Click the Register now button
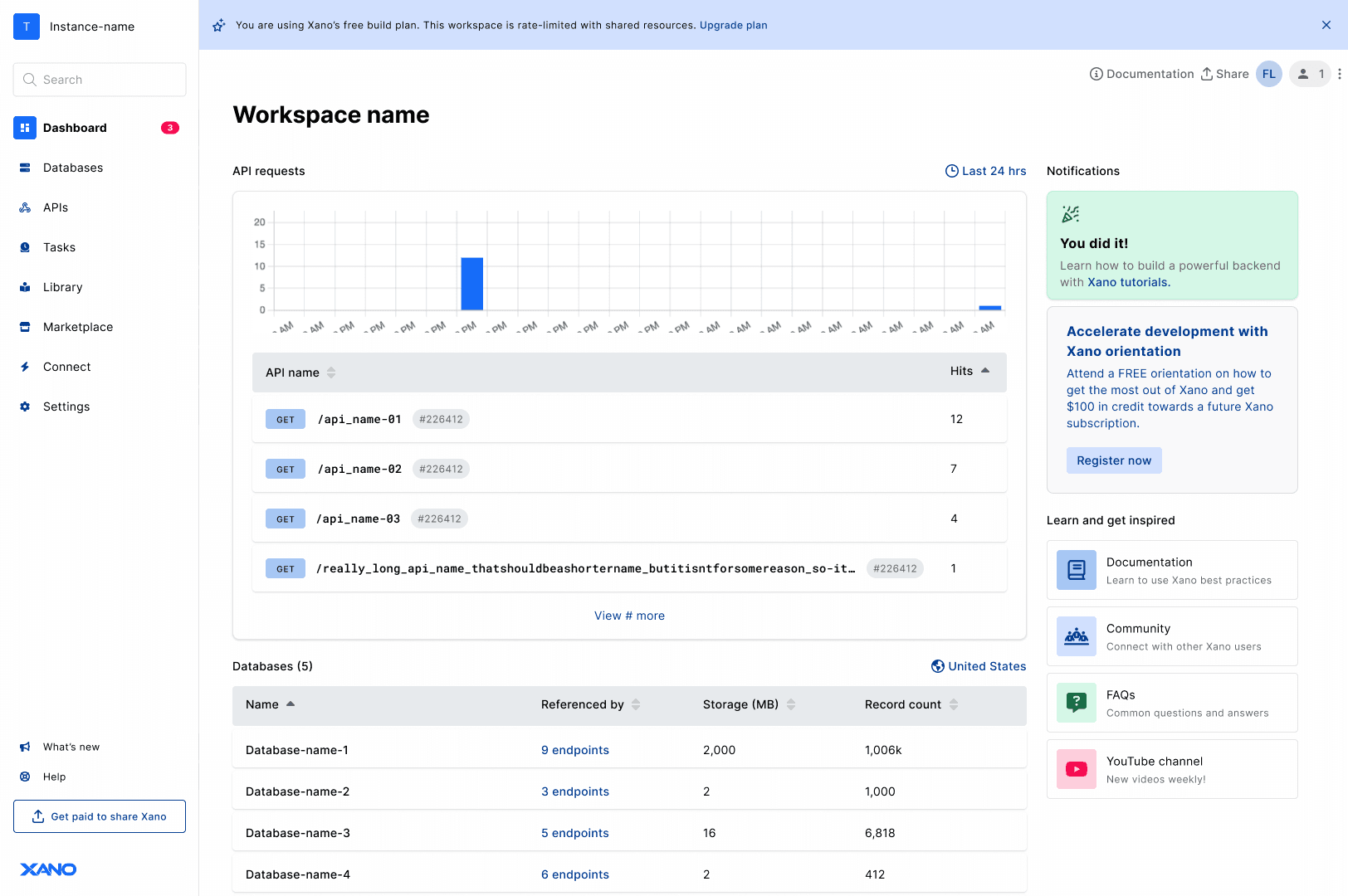This screenshot has width=1348, height=896. pyautogui.click(x=1114, y=460)
